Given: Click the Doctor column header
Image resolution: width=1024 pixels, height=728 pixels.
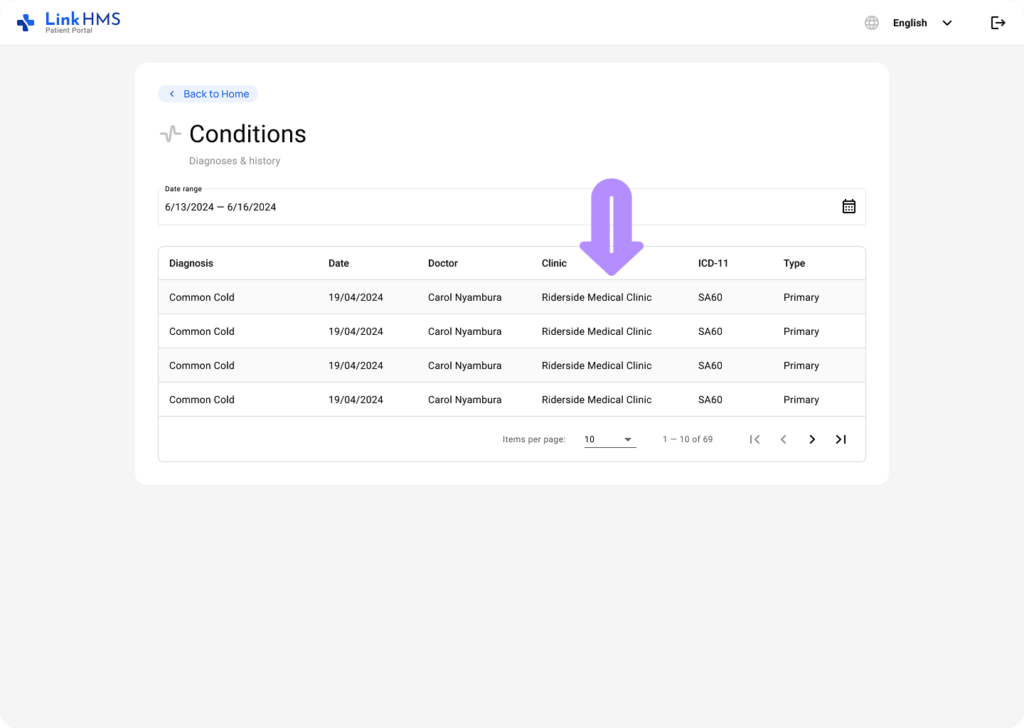Looking at the screenshot, I should 443,263.
